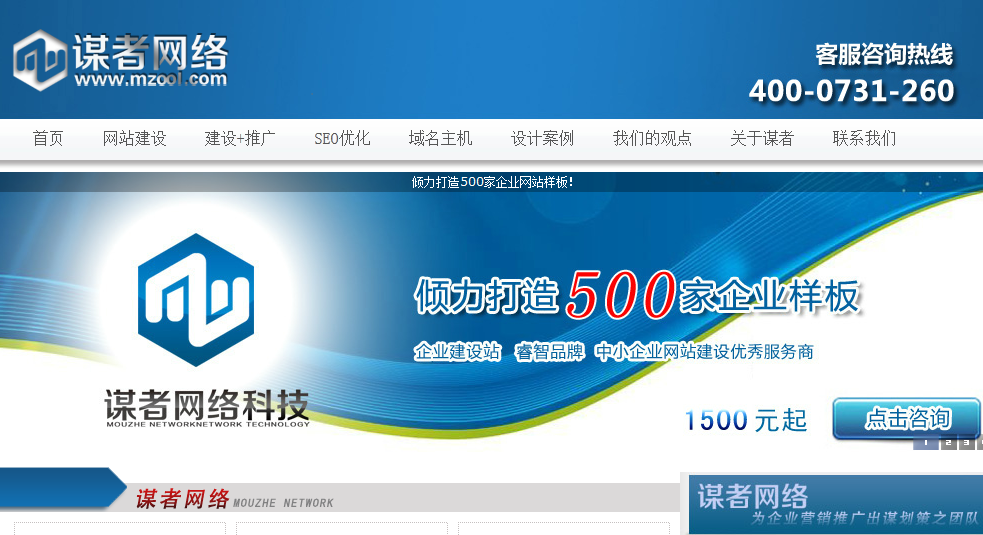Viewport: 983px width, 535px height.
Task: Click the 谋者网络 MOUZHE NETWORK section heading
Action: click(235, 499)
